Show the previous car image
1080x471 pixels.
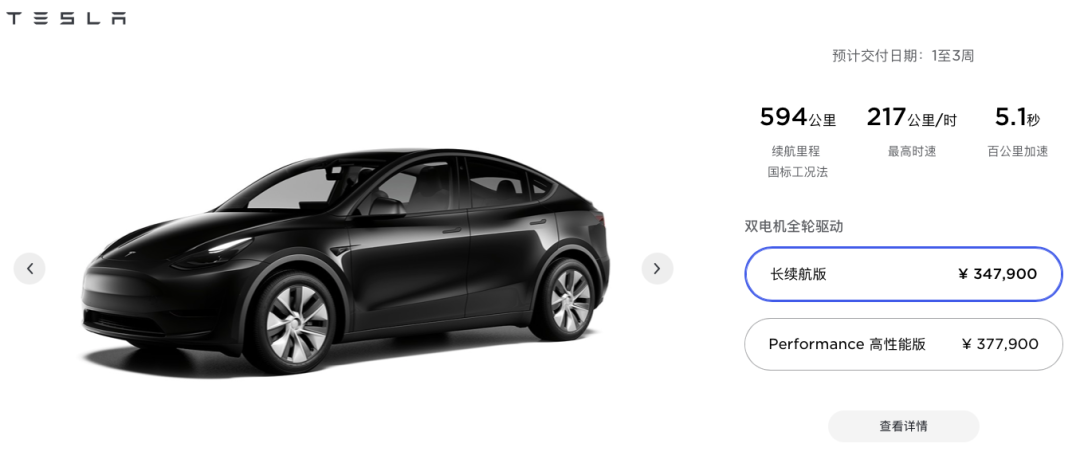[30, 269]
